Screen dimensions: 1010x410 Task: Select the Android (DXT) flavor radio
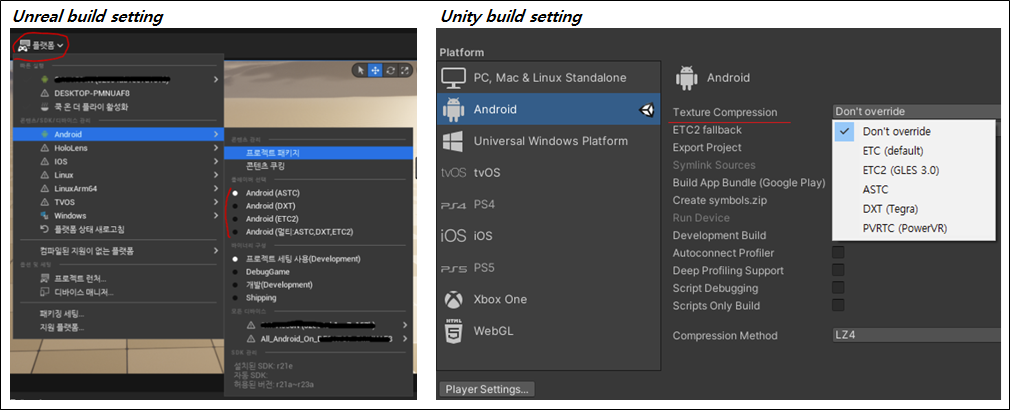[x=235, y=206]
